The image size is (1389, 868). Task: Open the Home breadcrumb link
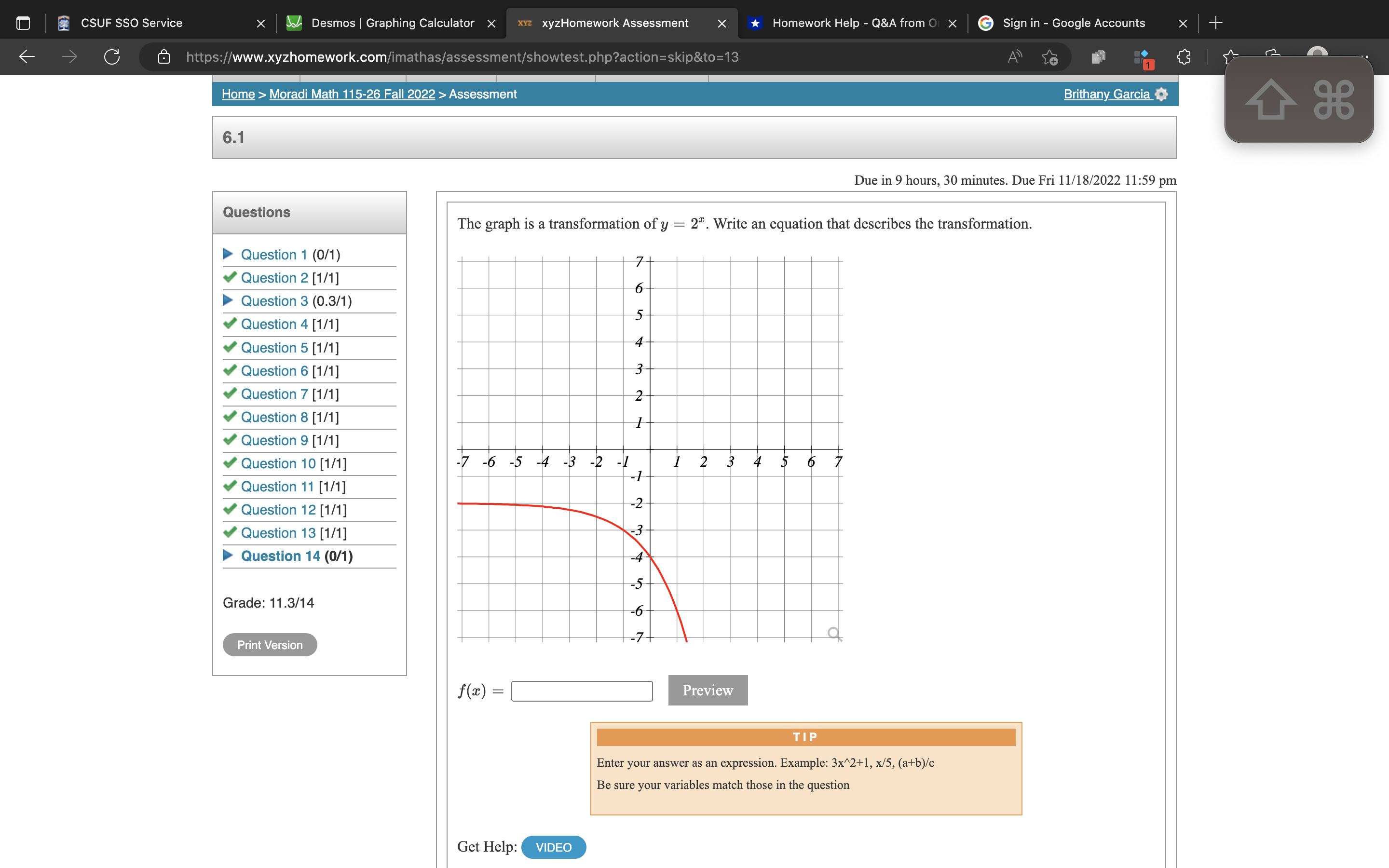click(x=238, y=94)
